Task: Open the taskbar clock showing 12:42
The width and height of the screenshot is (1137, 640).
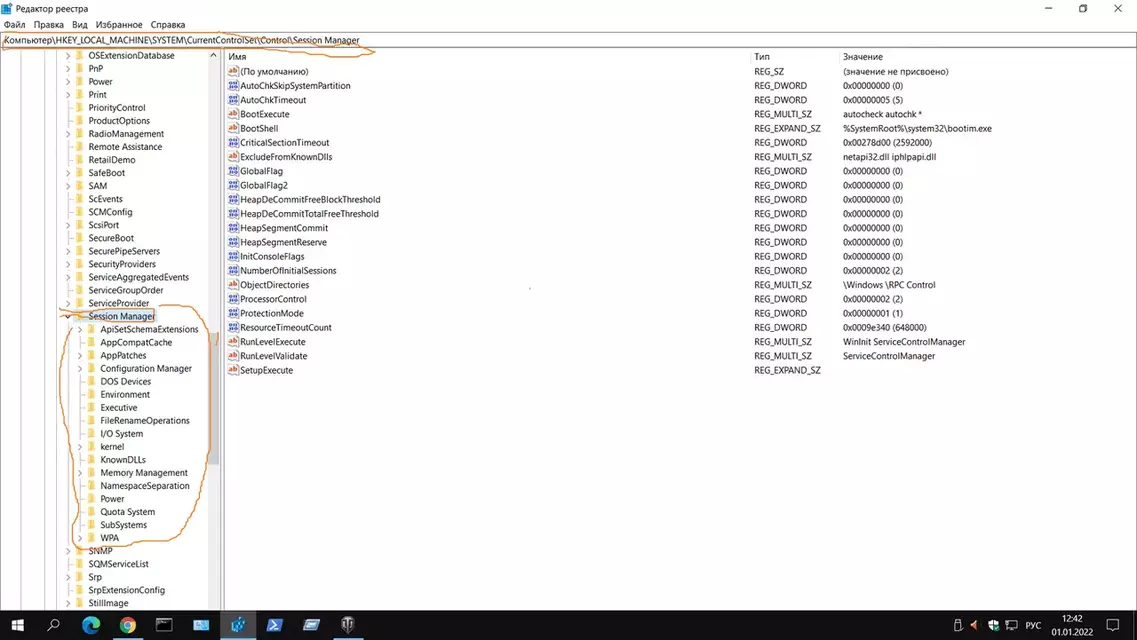Action: (1072, 625)
